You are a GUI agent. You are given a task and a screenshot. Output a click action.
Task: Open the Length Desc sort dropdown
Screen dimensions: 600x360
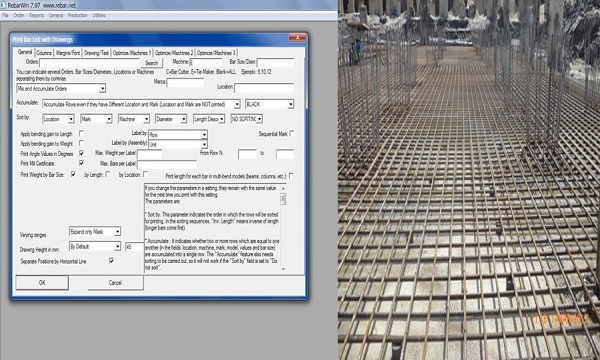point(221,119)
